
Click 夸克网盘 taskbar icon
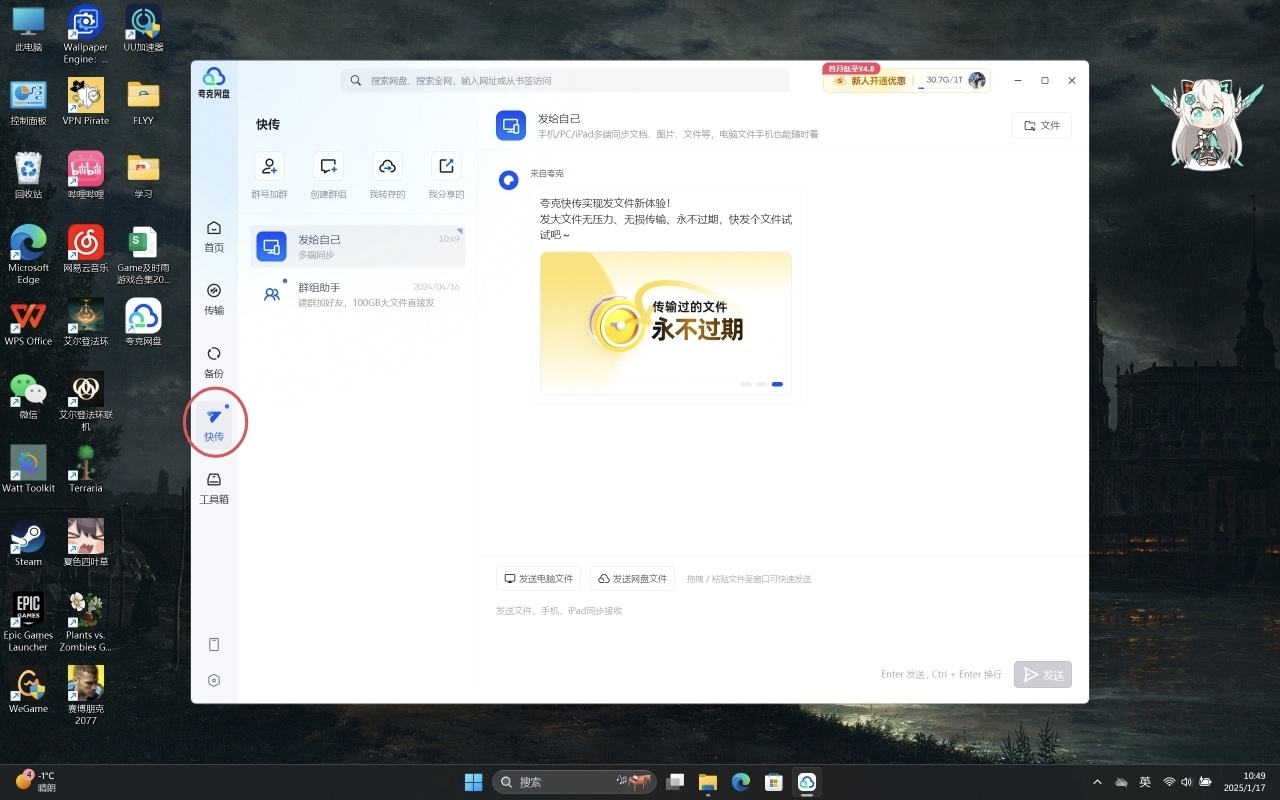(806, 782)
